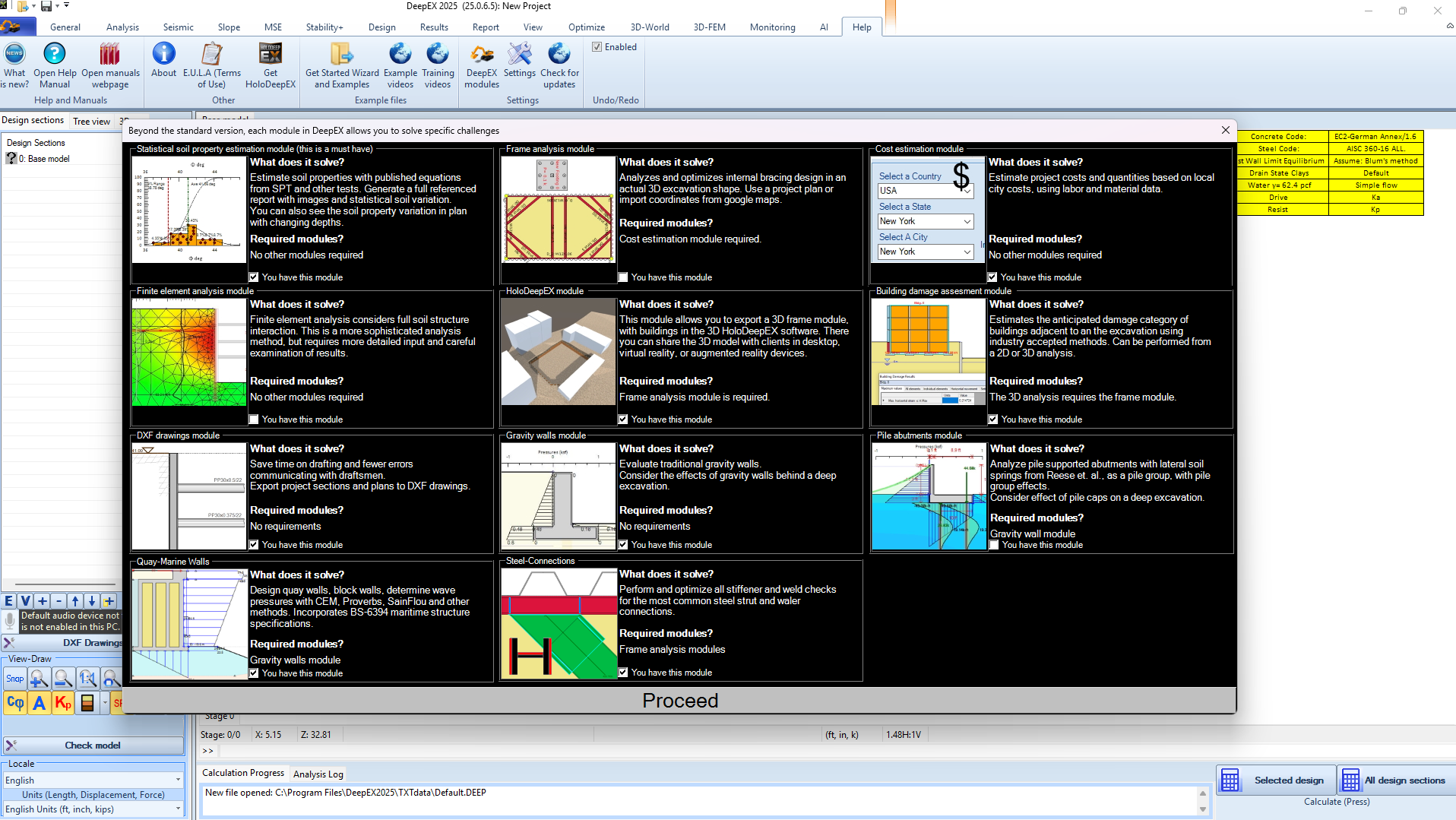Toggle HoloDeepEX module checkbox
The image size is (1456, 820).
[x=623, y=419]
